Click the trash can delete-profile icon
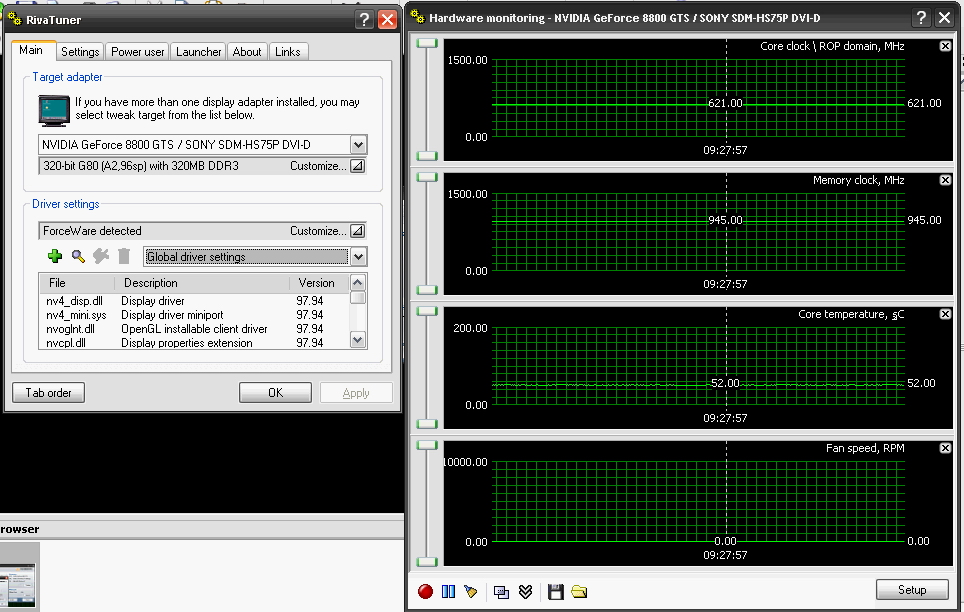Image resolution: width=964 pixels, height=612 pixels. (124, 256)
